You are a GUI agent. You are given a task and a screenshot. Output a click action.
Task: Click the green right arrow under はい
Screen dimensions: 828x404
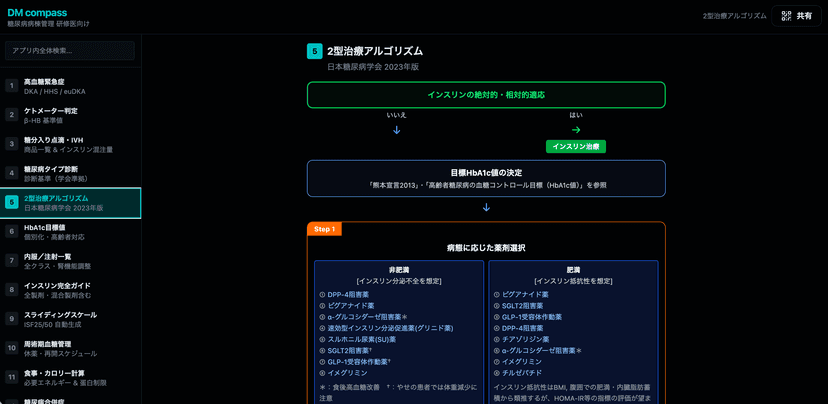pos(576,130)
